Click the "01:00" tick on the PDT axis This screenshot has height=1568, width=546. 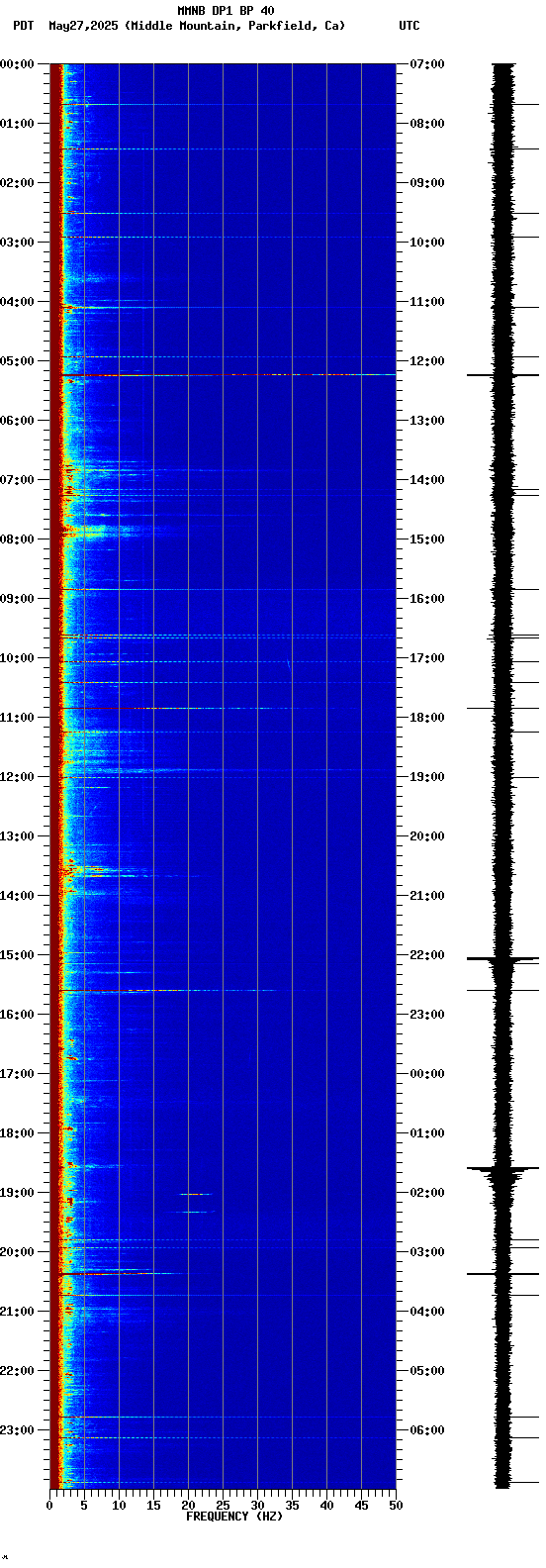tap(18, 124)
